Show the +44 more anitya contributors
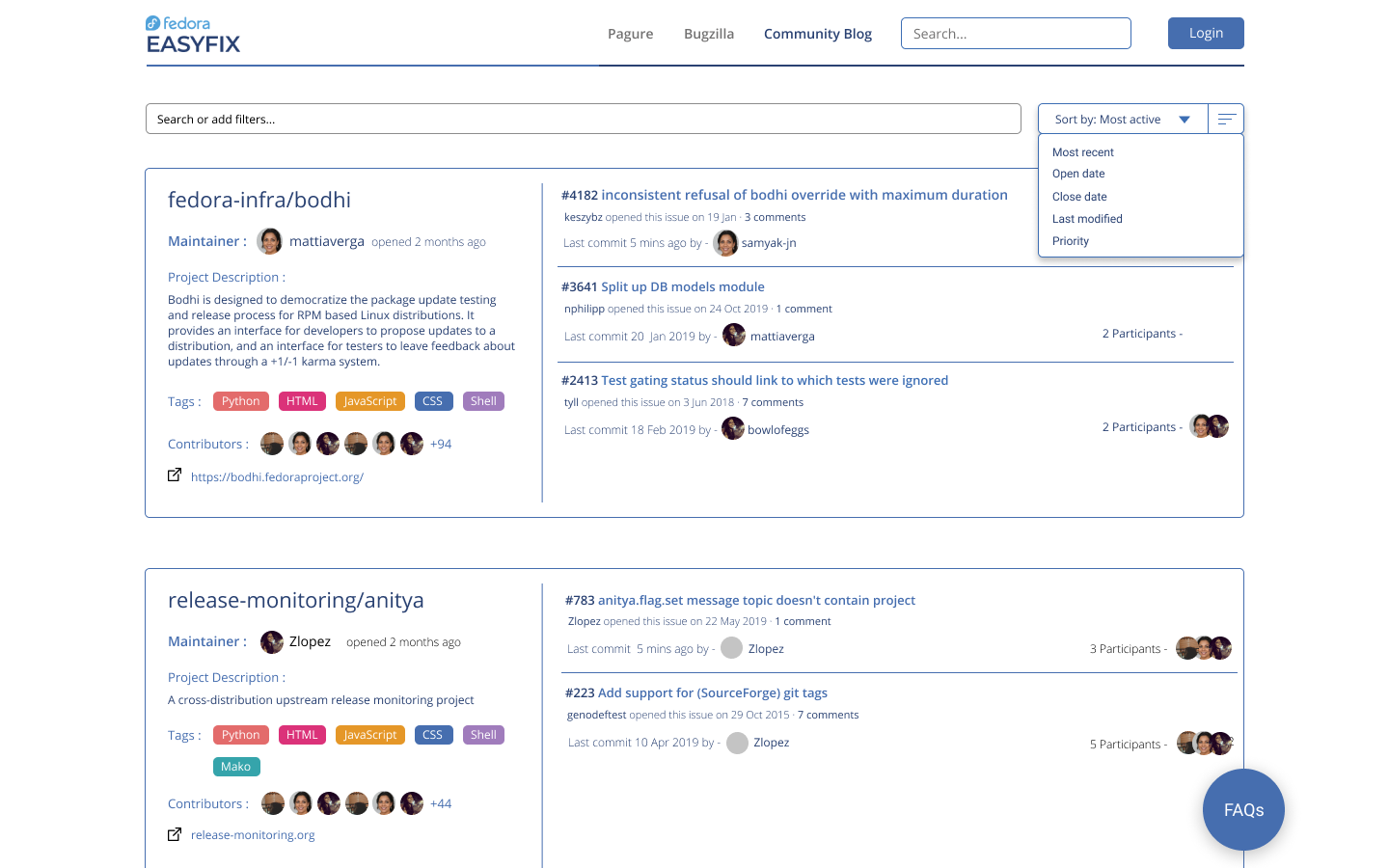 point(441,803)
